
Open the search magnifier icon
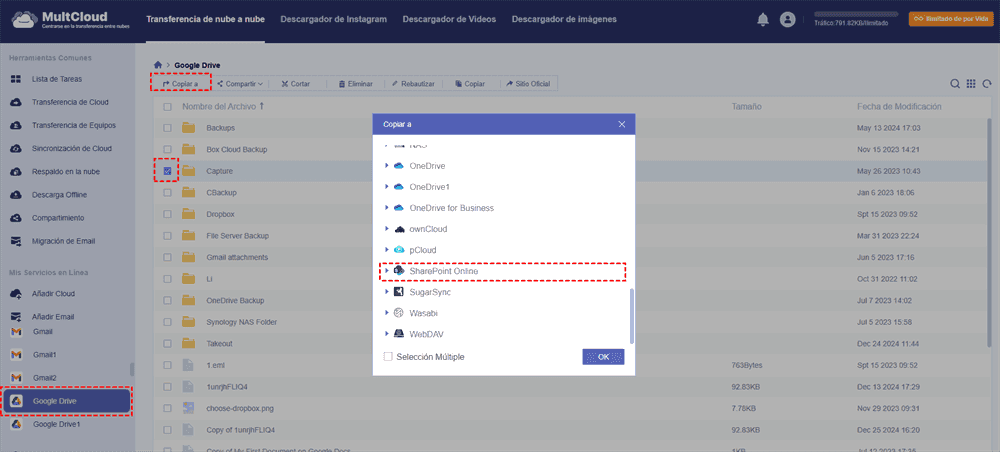[x=955, y=84]
